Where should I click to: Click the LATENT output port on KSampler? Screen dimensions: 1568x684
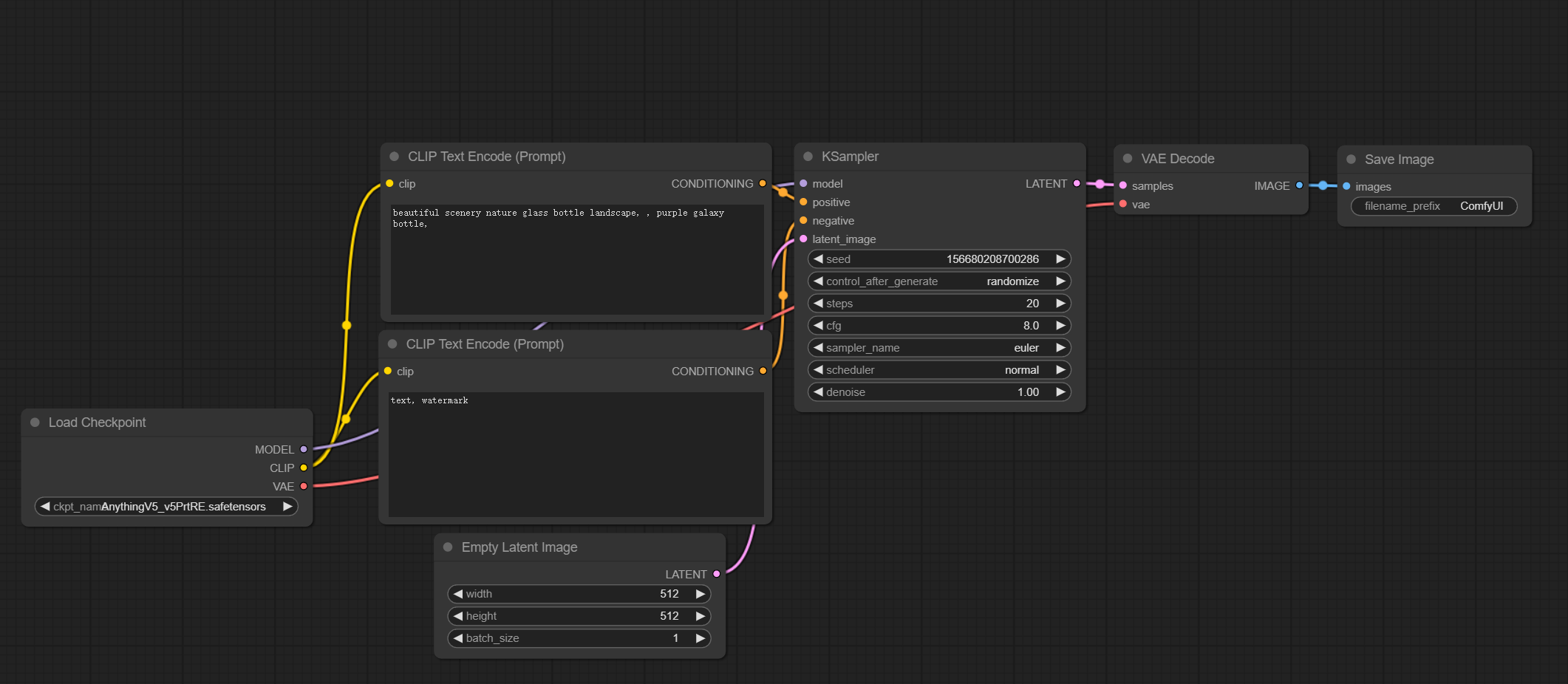click(x=1077, y=183)
